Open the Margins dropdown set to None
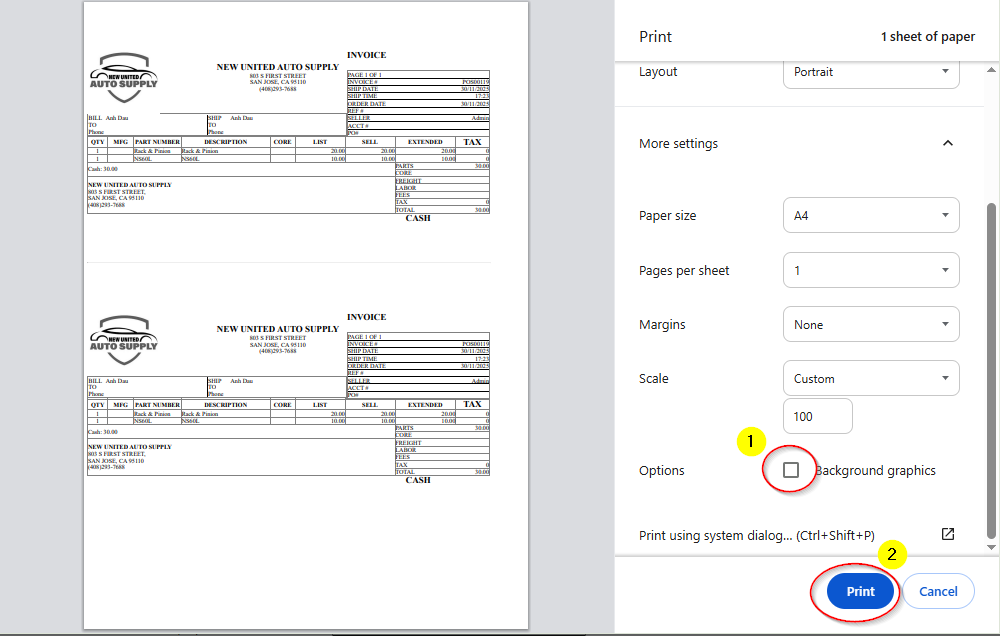The width and height of the screenshot is (1000, 636). (x=870, y=324)
